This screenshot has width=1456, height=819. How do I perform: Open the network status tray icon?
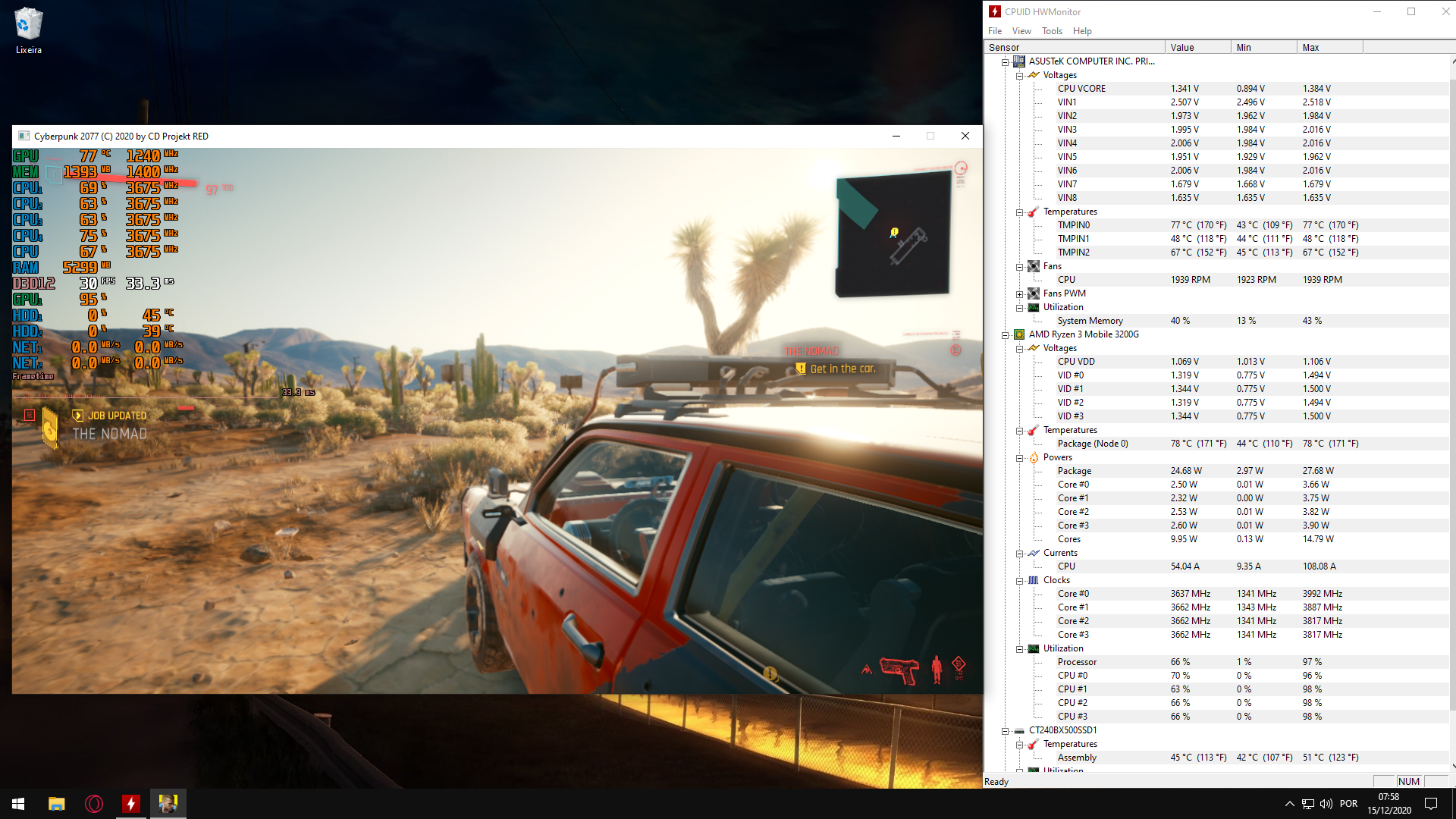[x=1308, y=804]
